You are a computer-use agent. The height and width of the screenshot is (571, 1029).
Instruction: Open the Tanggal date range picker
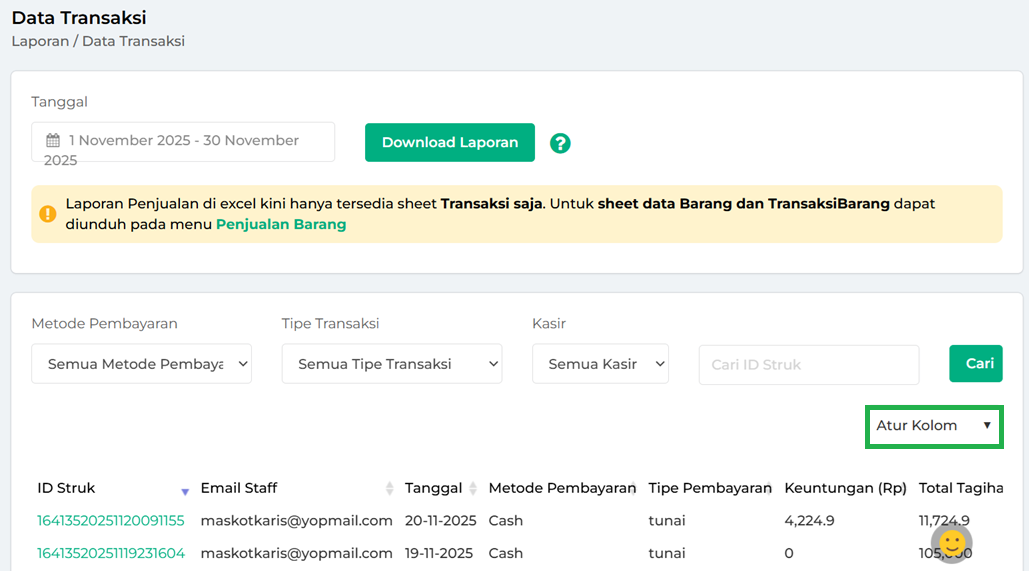click(x=183, y=142)
